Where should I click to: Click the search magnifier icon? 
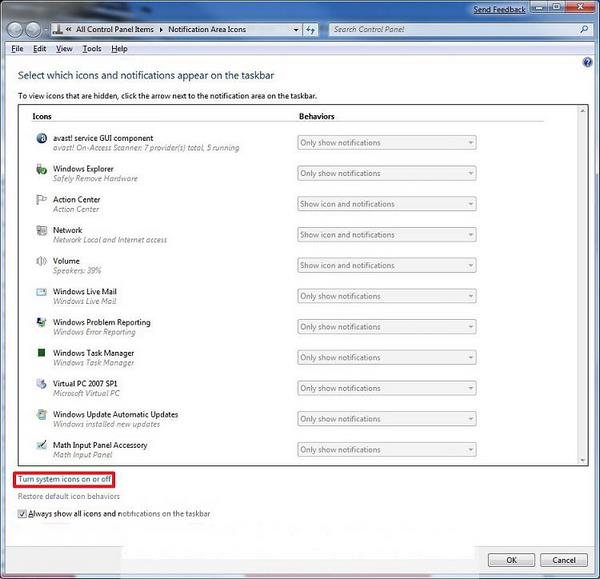[584, 29]
